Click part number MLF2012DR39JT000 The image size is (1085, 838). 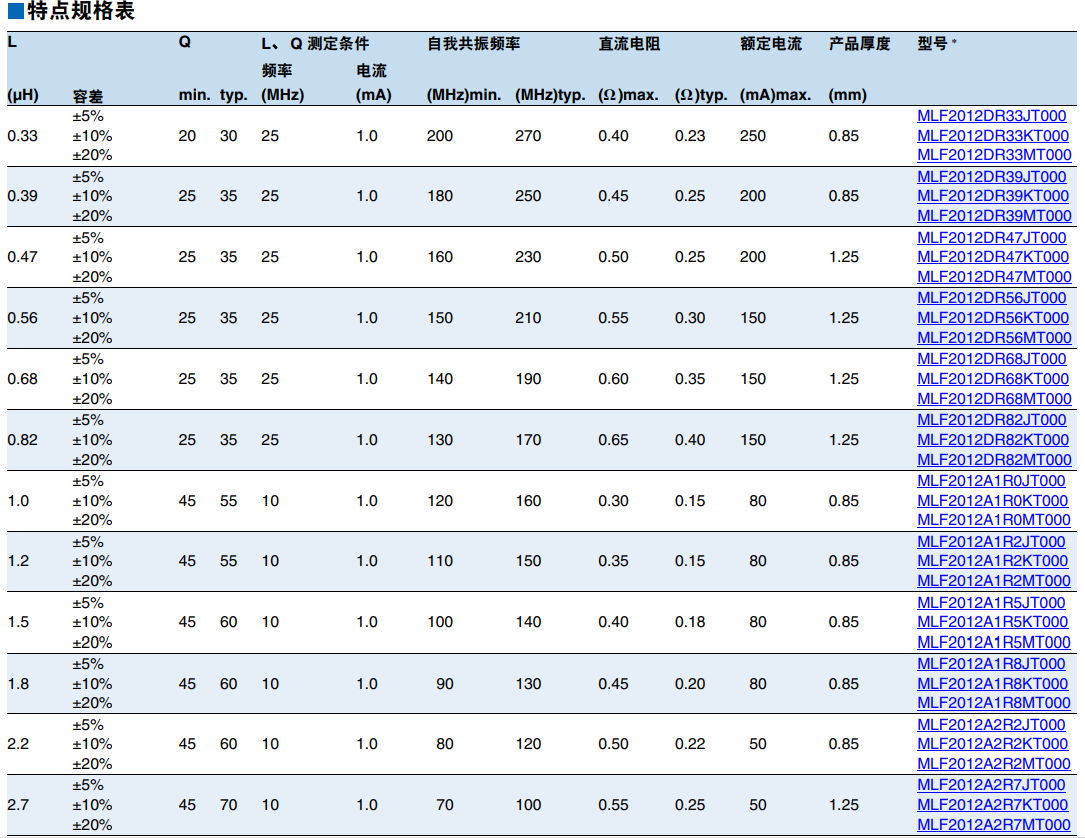pos(992,176)
